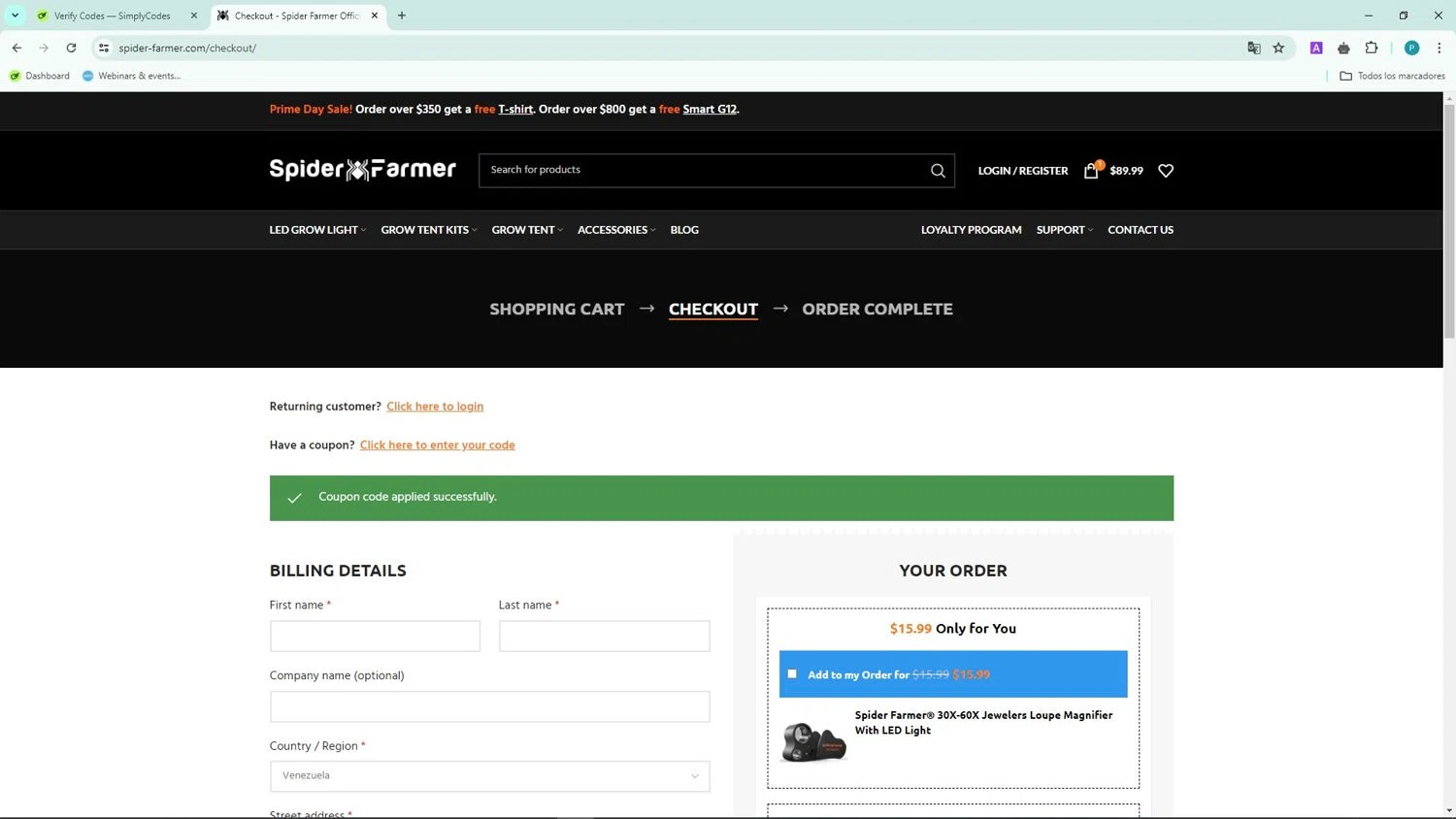
Task: Select the CHECKOUT step
Action: pos(713,309)
